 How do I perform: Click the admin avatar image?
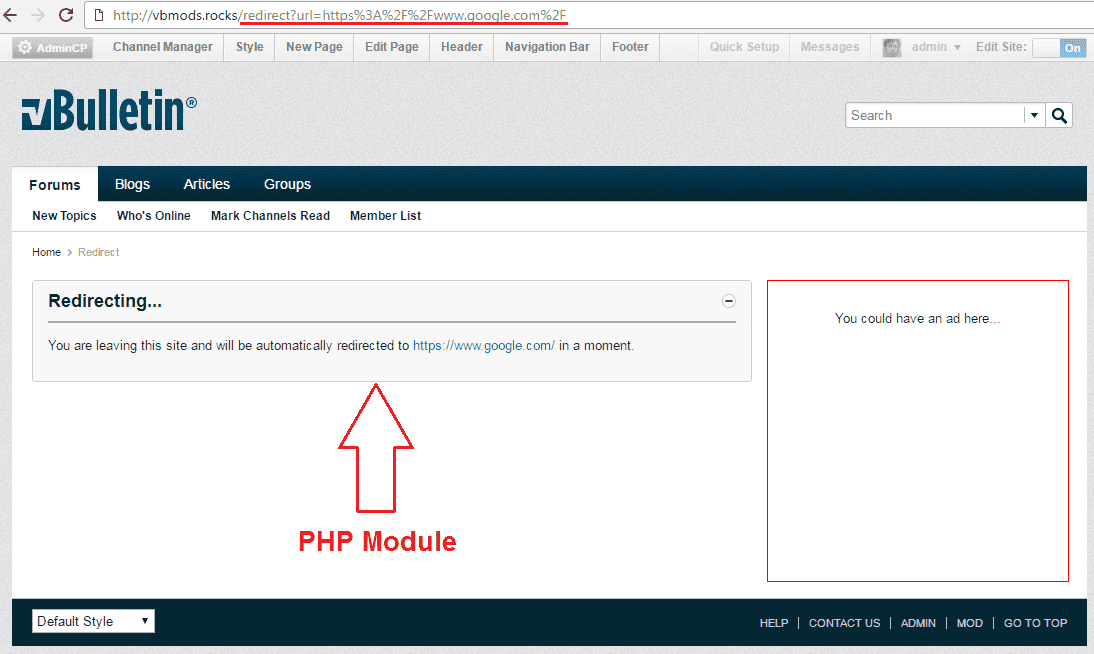tap(892, 47)
